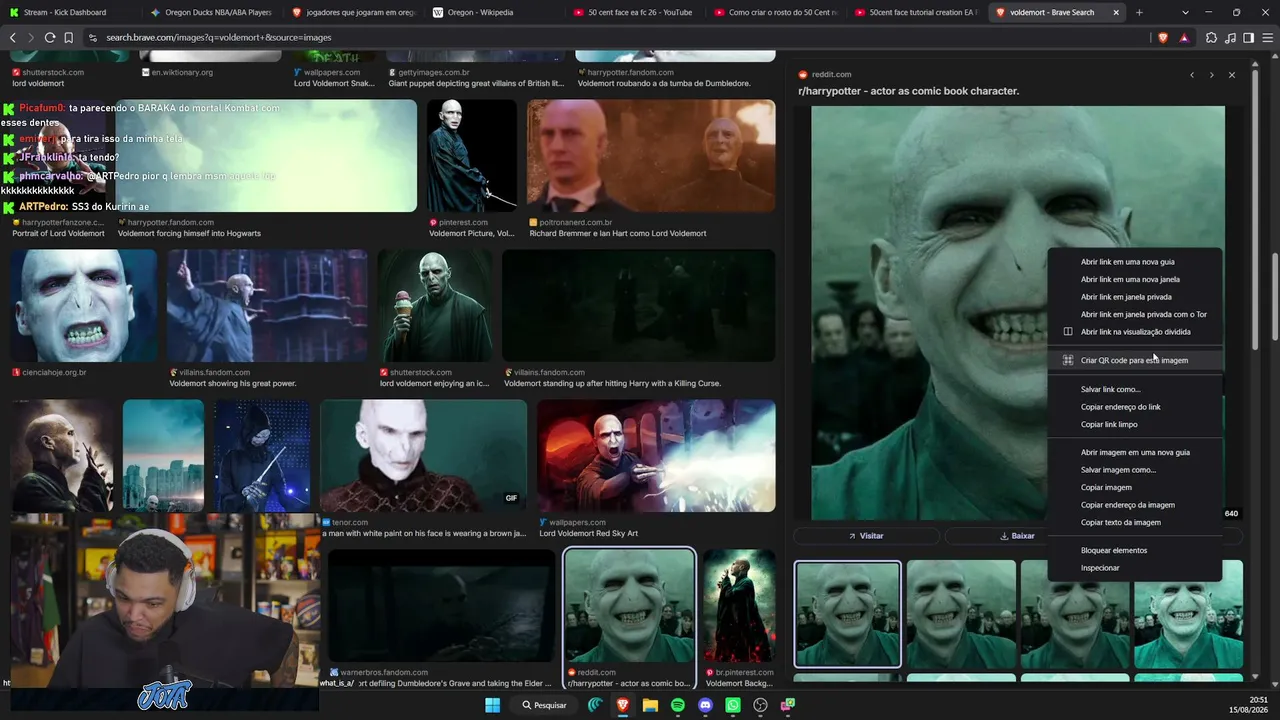The image size is (1280, 720).
Task: Switch to the Oregon Ducks NBA/ABA Players tab
Action: [x=212, y=12]
